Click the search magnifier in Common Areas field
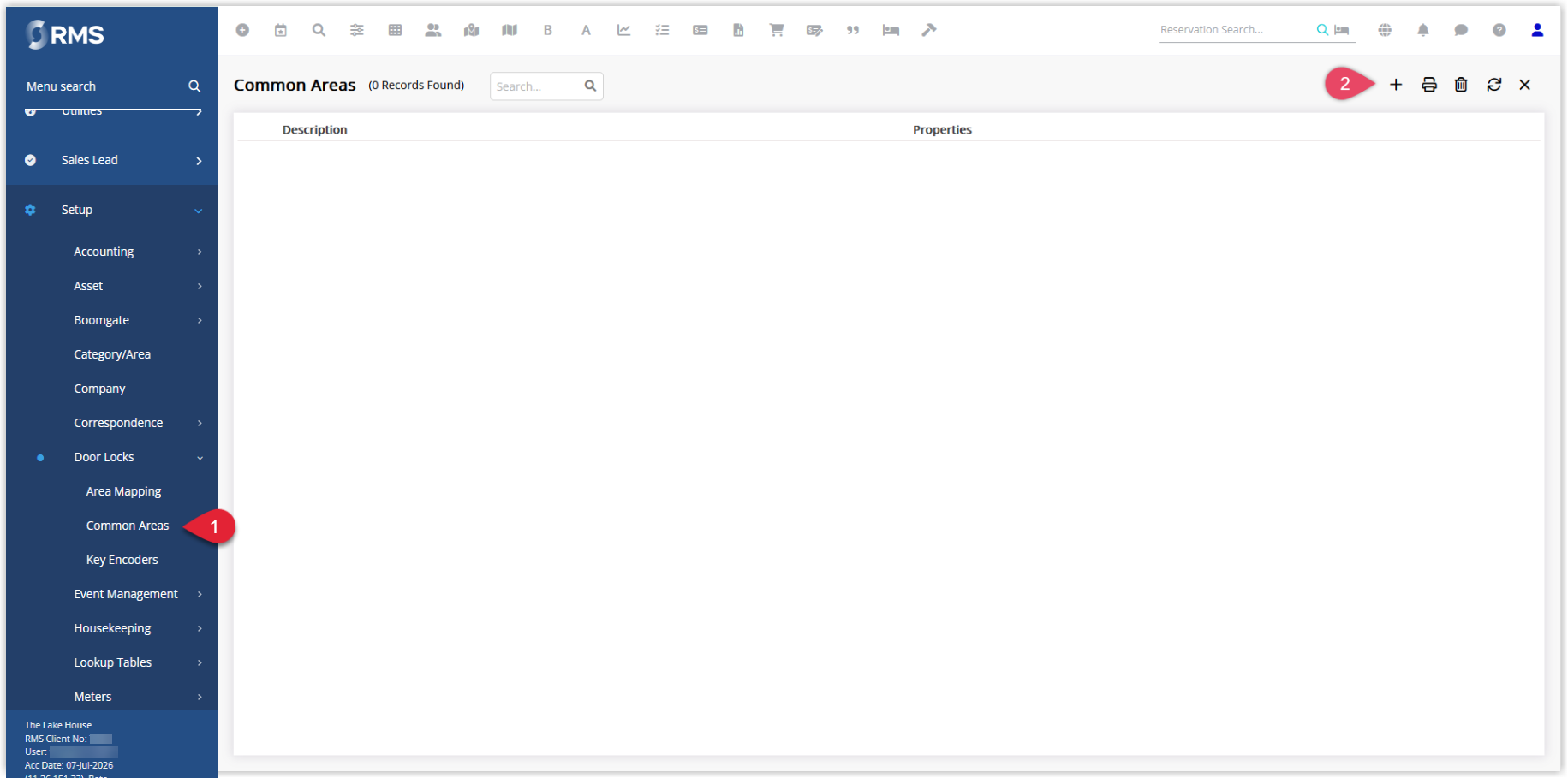The width and height of the screenshot is (1568, 778). pyautogui.click(x=591, y=86)
